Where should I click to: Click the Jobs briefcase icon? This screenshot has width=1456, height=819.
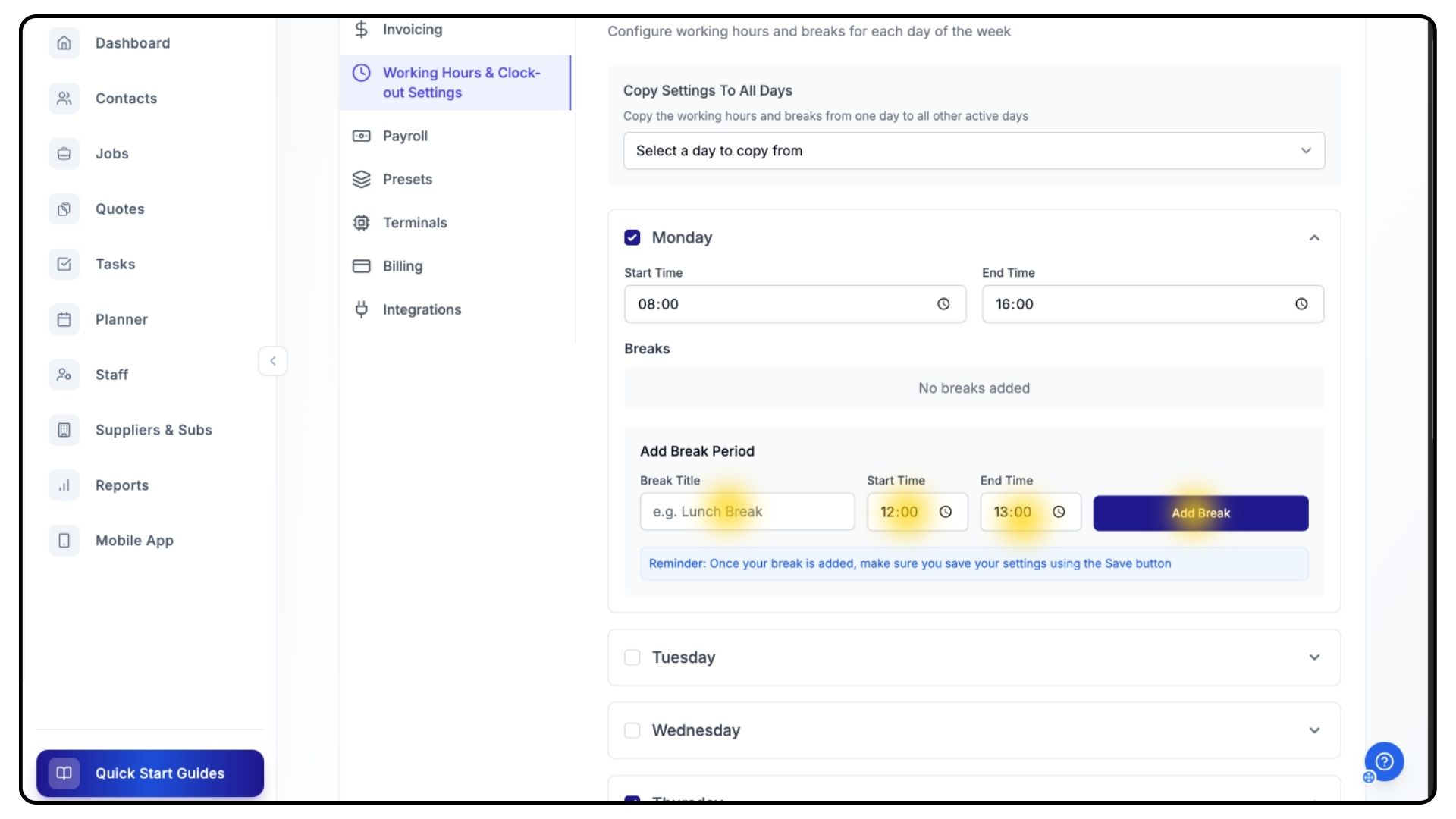[64, 154]
